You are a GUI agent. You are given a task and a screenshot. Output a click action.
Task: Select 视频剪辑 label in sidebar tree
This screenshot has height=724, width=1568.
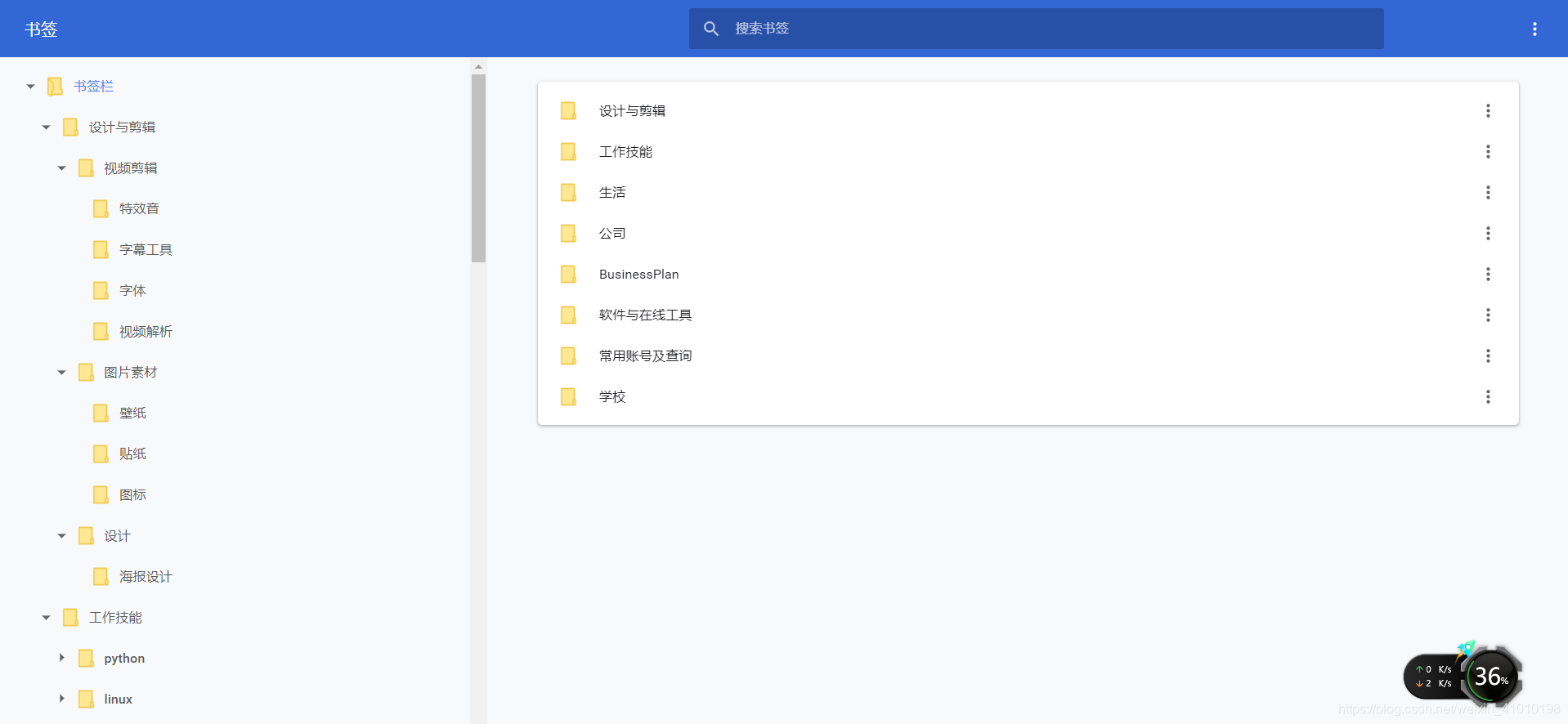click(130, 168)
